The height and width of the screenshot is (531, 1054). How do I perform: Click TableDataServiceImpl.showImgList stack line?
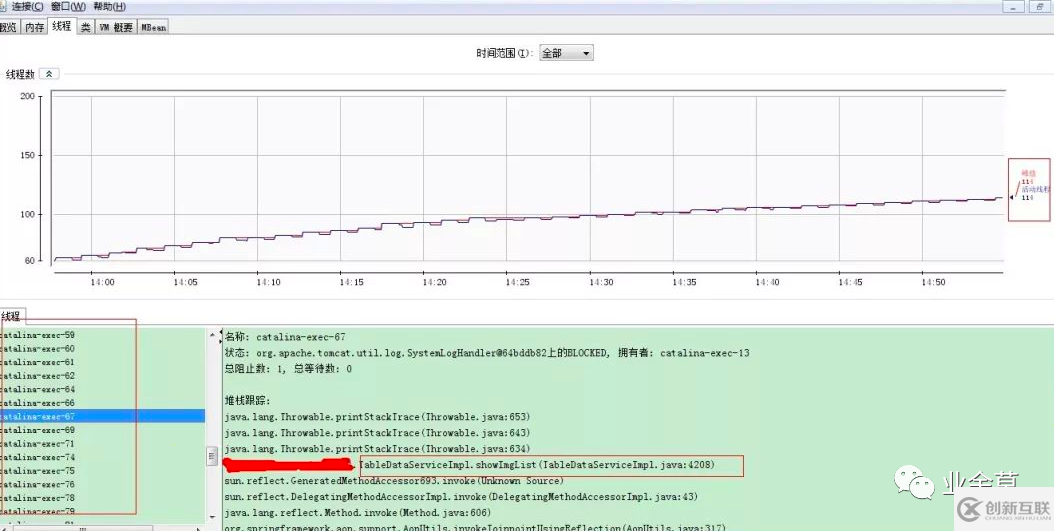(538, 465)
